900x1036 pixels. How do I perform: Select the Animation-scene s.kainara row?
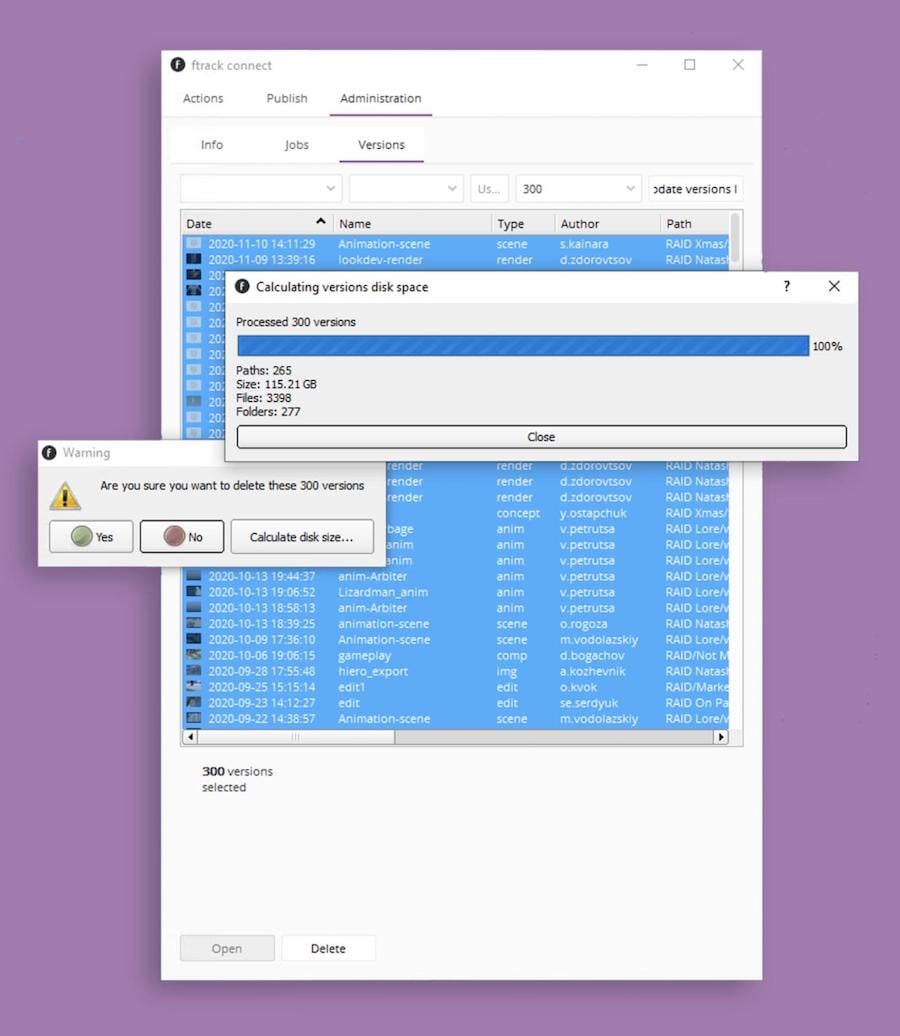coord(455,244)
